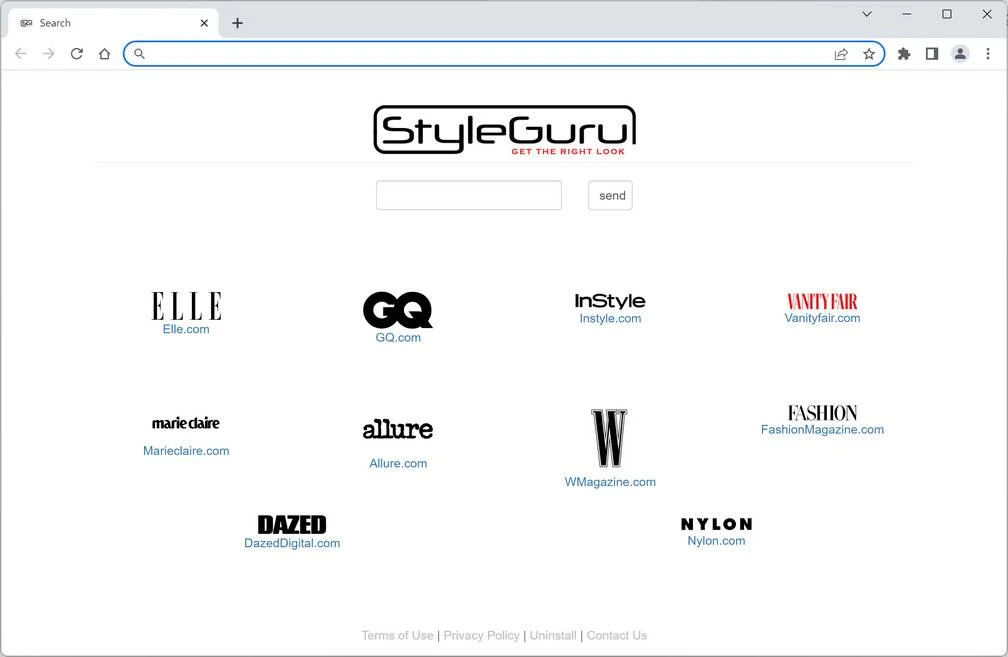
Task: Follow the Nylon.com link
Action: coord(716,541)
